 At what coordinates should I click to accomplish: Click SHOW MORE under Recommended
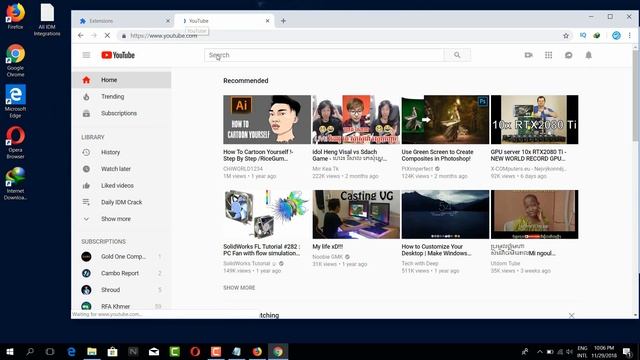239,288
